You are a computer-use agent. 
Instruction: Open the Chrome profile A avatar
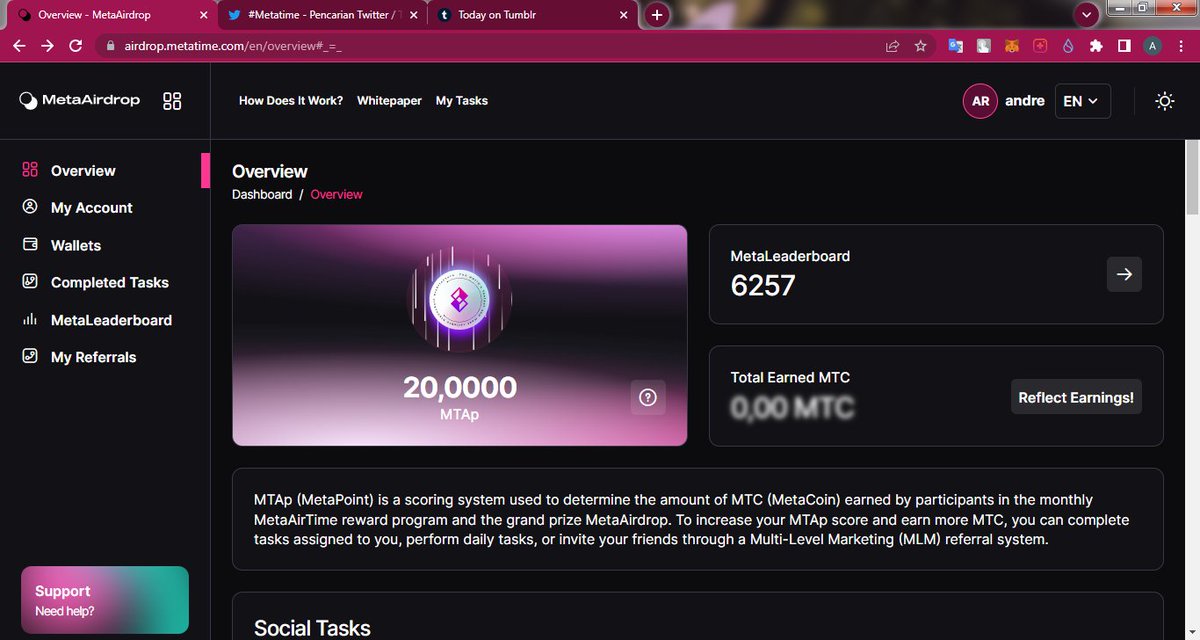pyautogui.click(x=1152, y=46)
